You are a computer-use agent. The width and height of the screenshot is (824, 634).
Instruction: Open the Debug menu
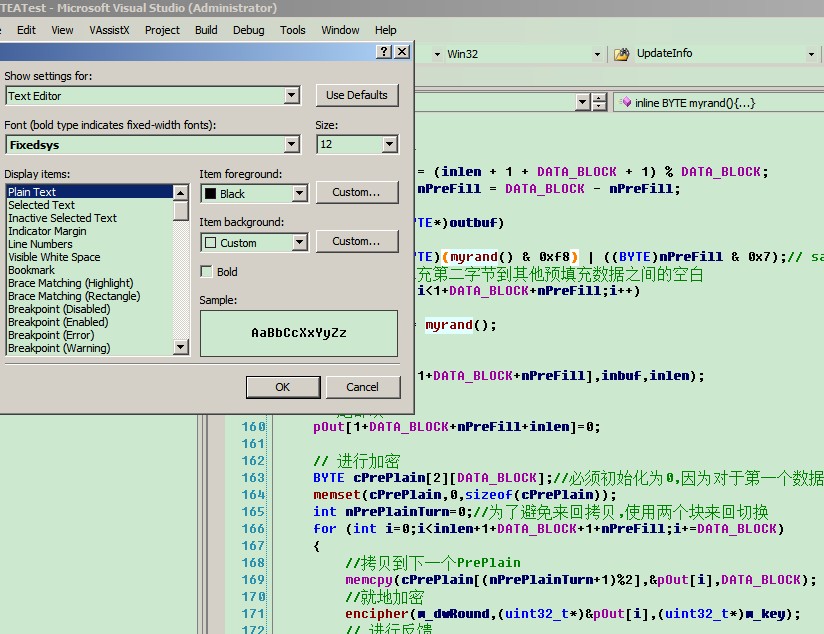click(249, 30)
